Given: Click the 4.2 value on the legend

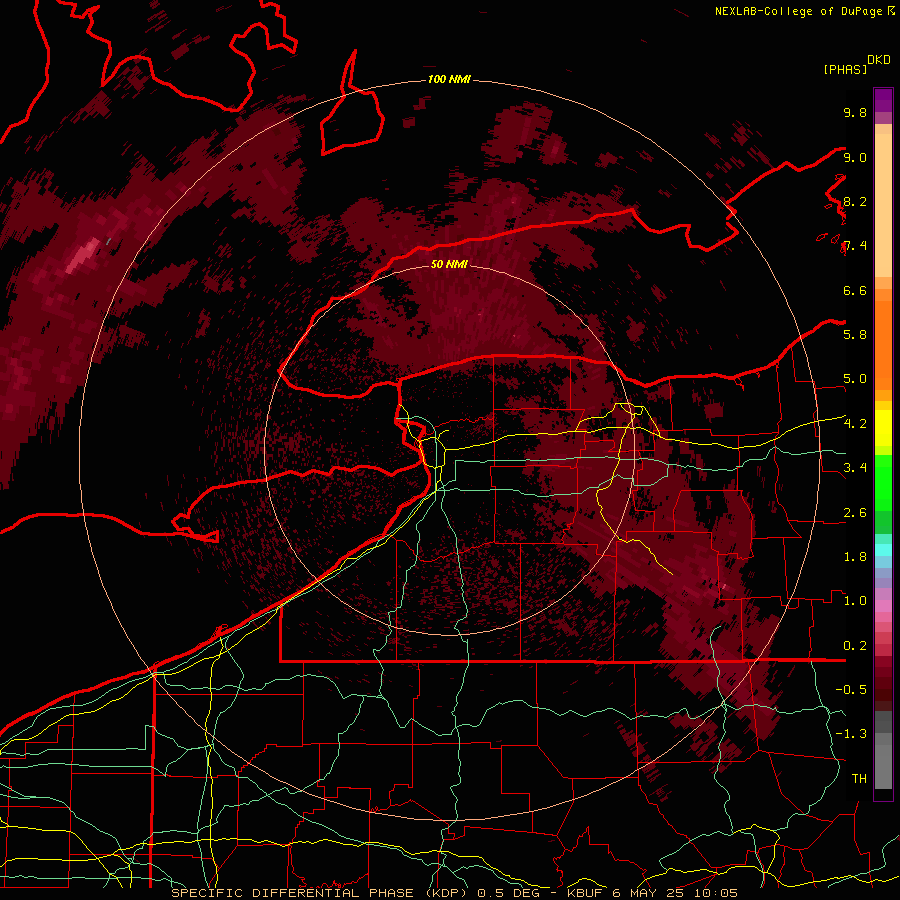Looking at the screenshot, I should pyautogui.click(x=855, y=424).
